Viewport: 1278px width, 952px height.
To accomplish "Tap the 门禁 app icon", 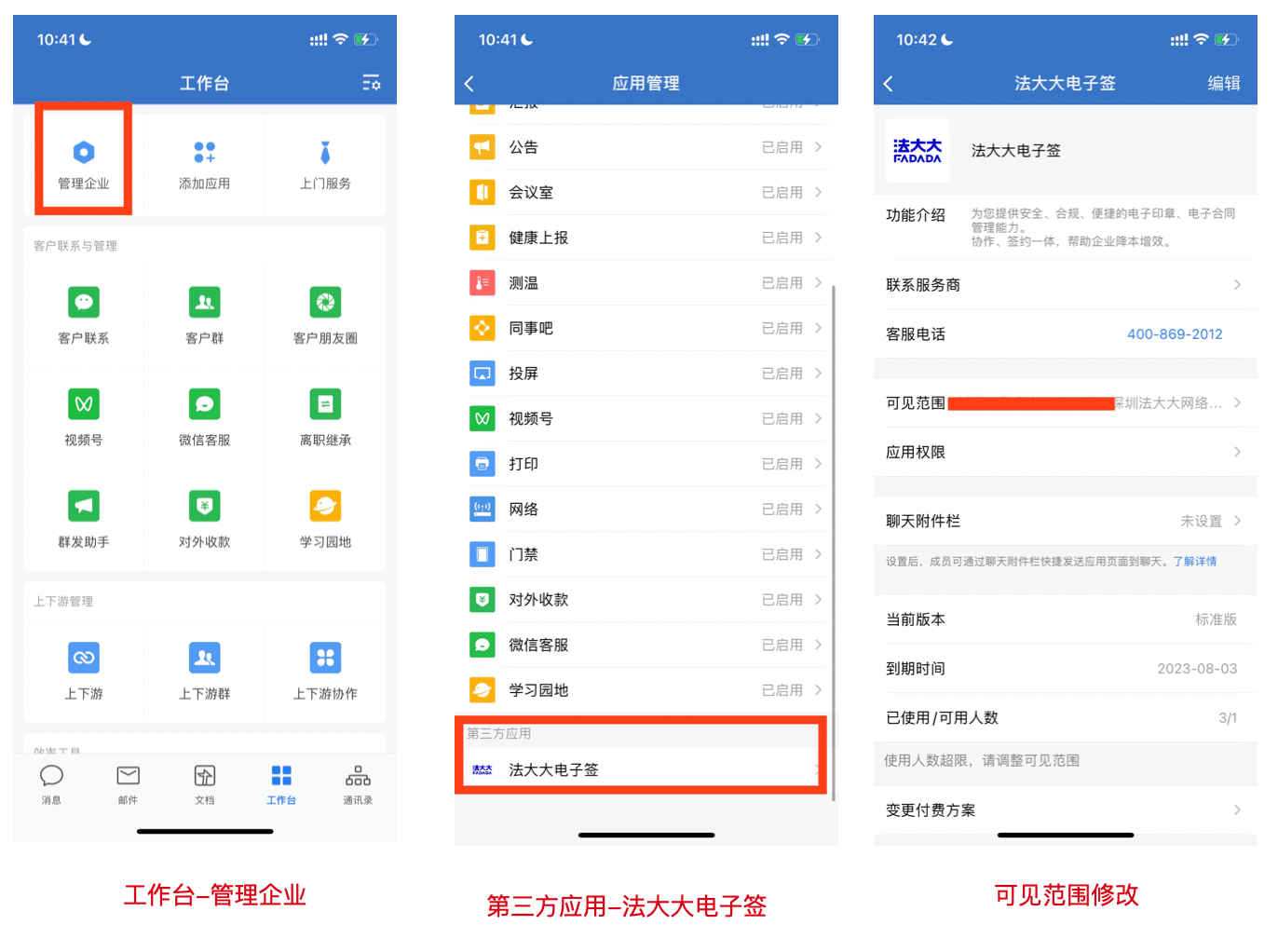I will (x=483, y=554).
